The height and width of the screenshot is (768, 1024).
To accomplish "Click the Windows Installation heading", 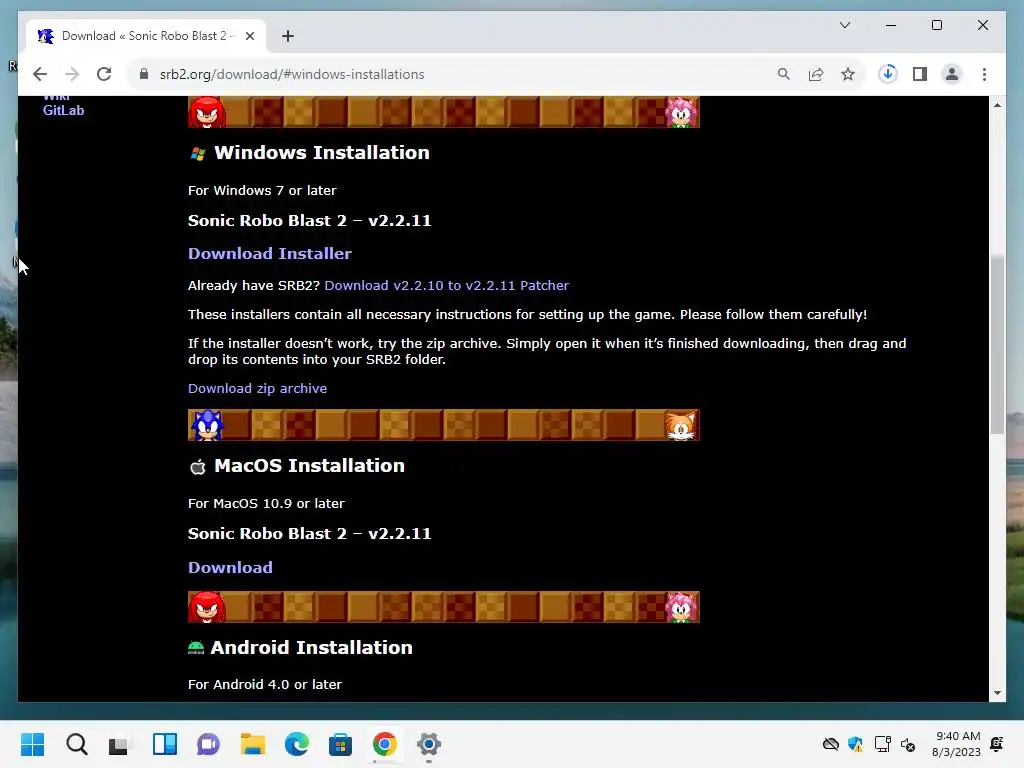I will 322,153.
